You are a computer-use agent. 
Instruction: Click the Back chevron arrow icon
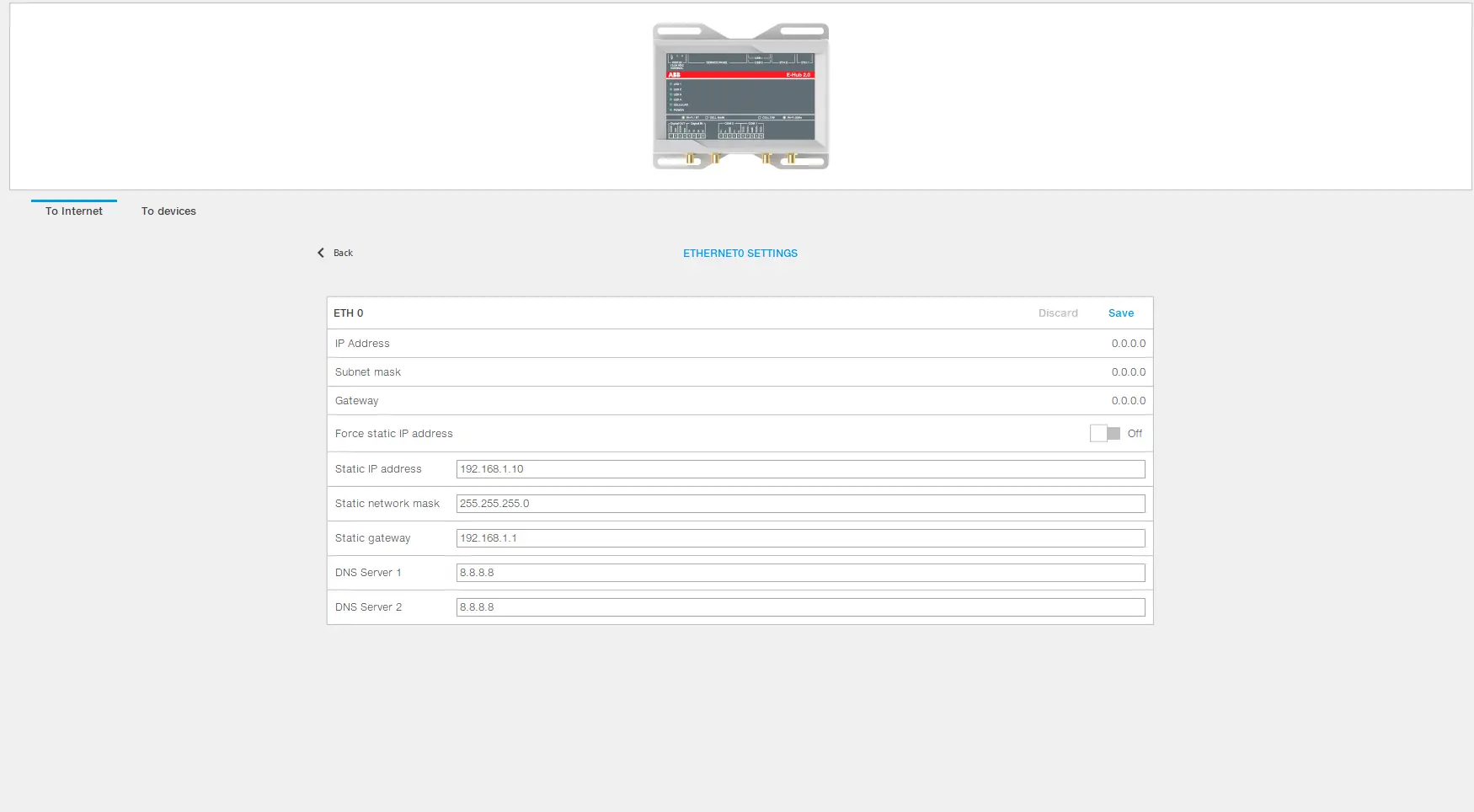321,253
